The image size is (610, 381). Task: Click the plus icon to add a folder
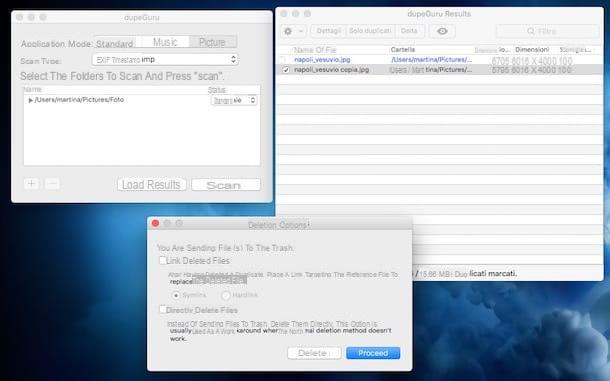31,184
